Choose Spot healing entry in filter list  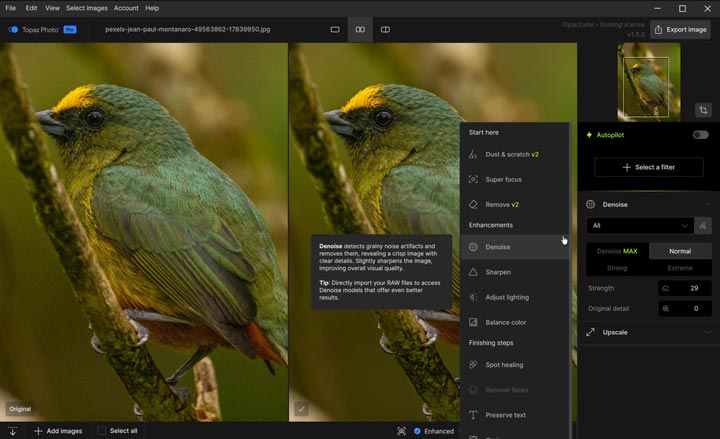514,365
